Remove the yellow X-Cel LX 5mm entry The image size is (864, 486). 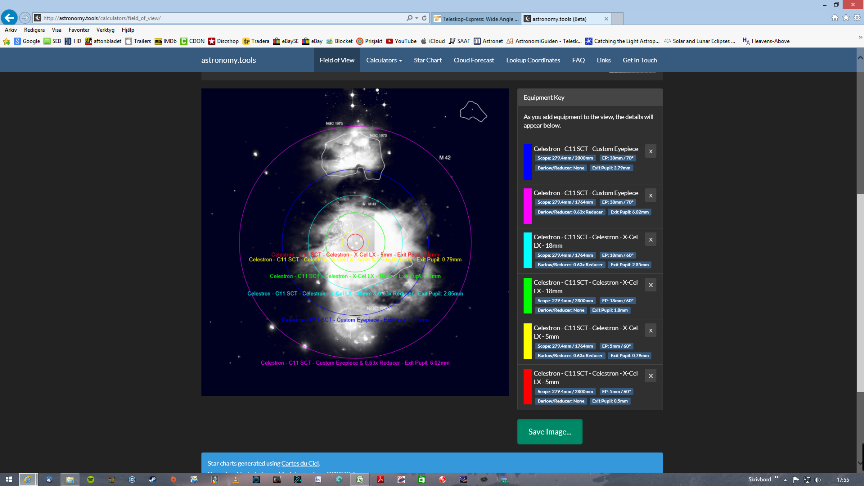pos(650,330)
